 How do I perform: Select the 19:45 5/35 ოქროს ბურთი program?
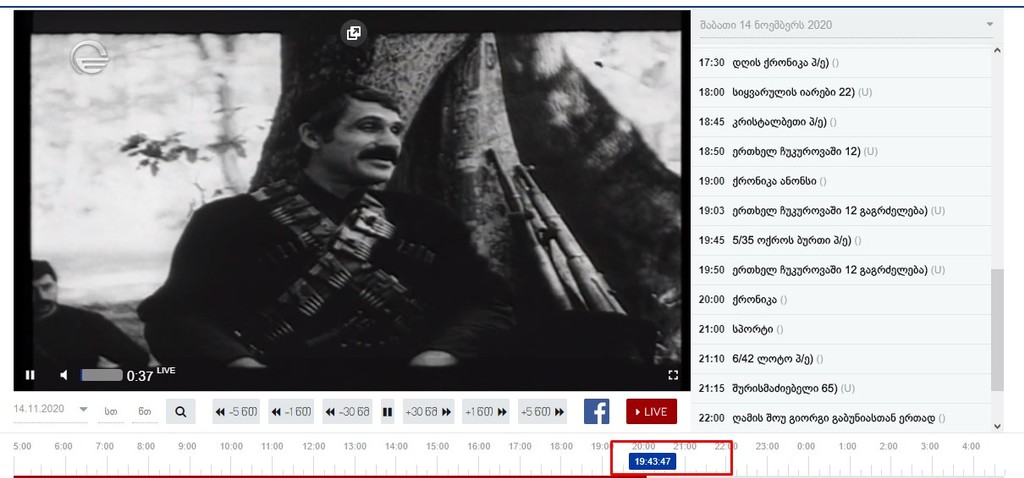[x=841, y=240]
